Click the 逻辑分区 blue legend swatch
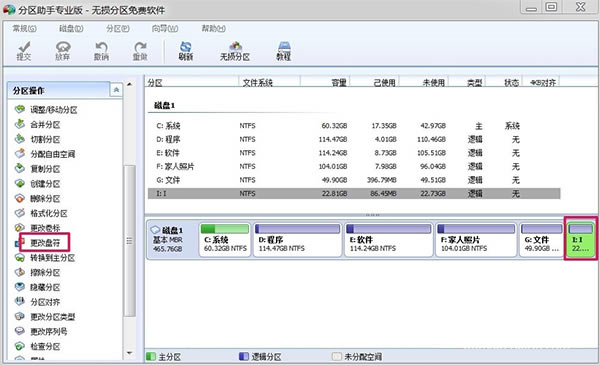This screenshot has width=600, height=366. point(244,356)
